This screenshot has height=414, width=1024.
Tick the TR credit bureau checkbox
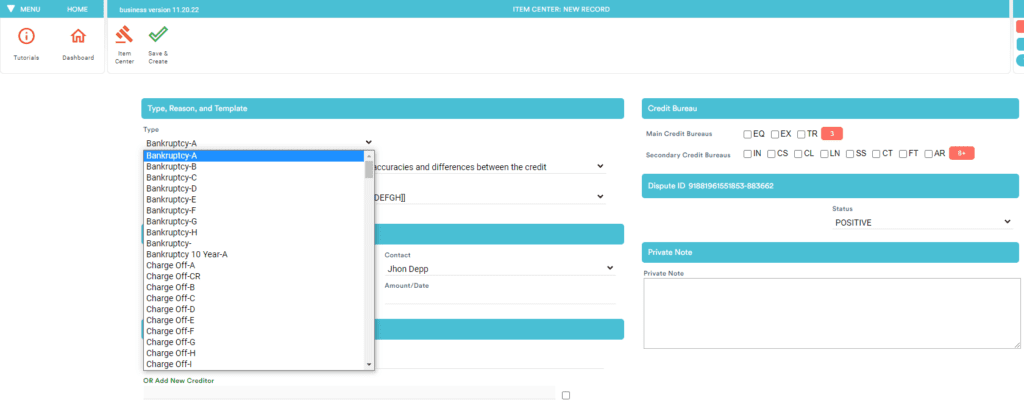(801, 134)
